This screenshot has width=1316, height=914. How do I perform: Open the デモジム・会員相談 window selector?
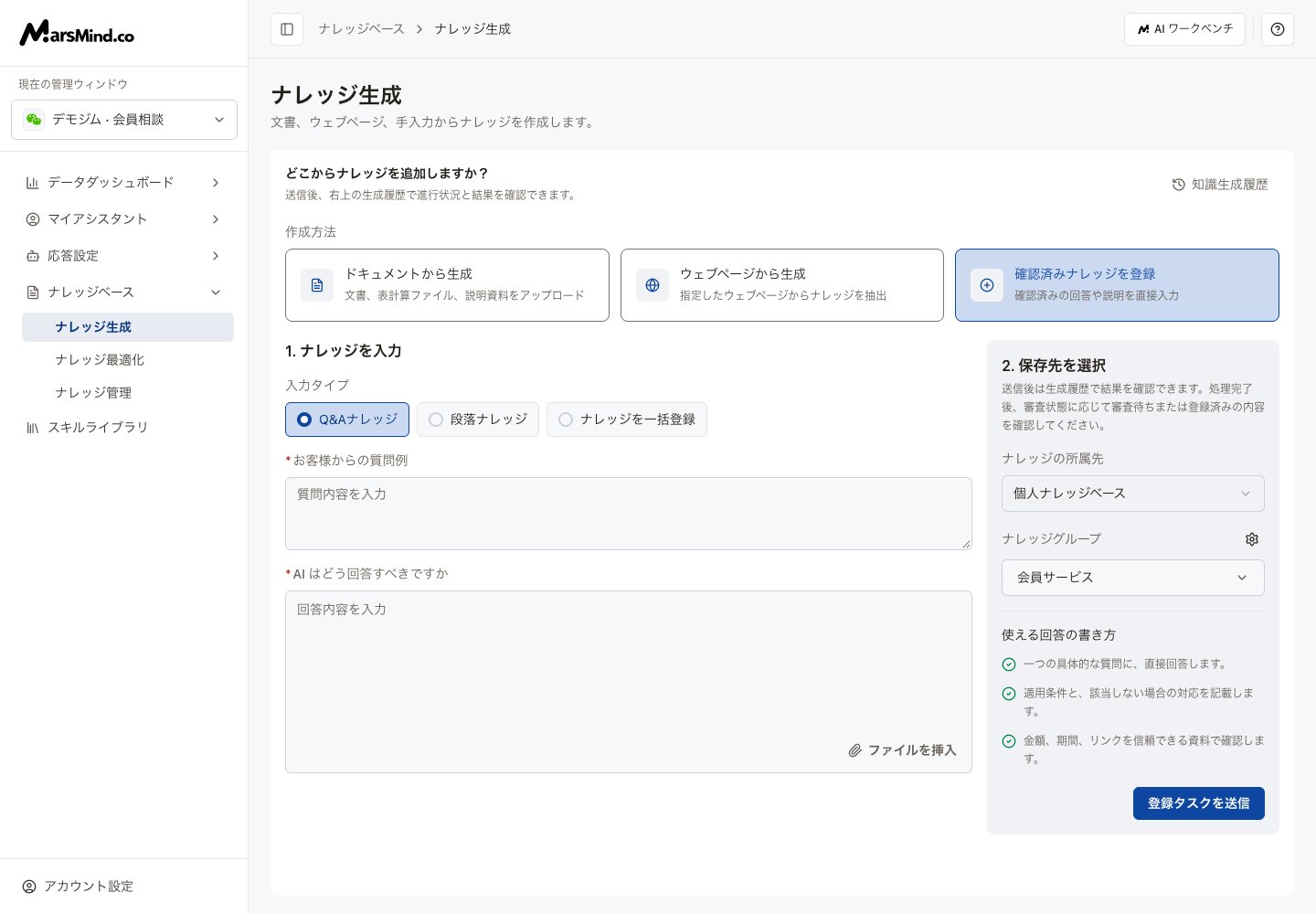(124, 120)
